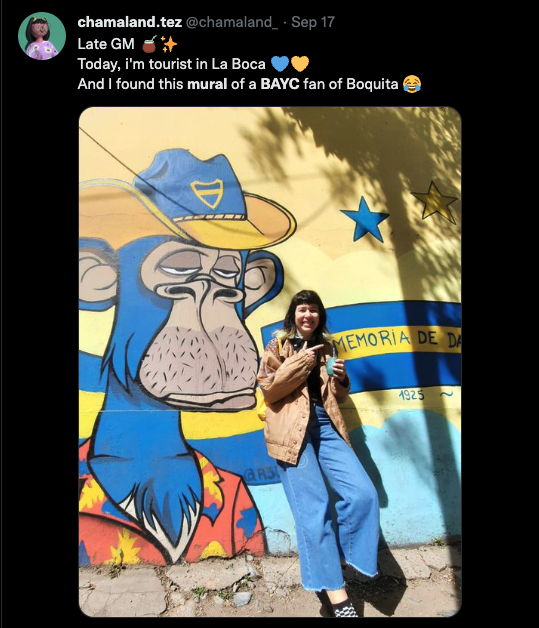Click the chamaland.tez display name

(x=129, y=22)
